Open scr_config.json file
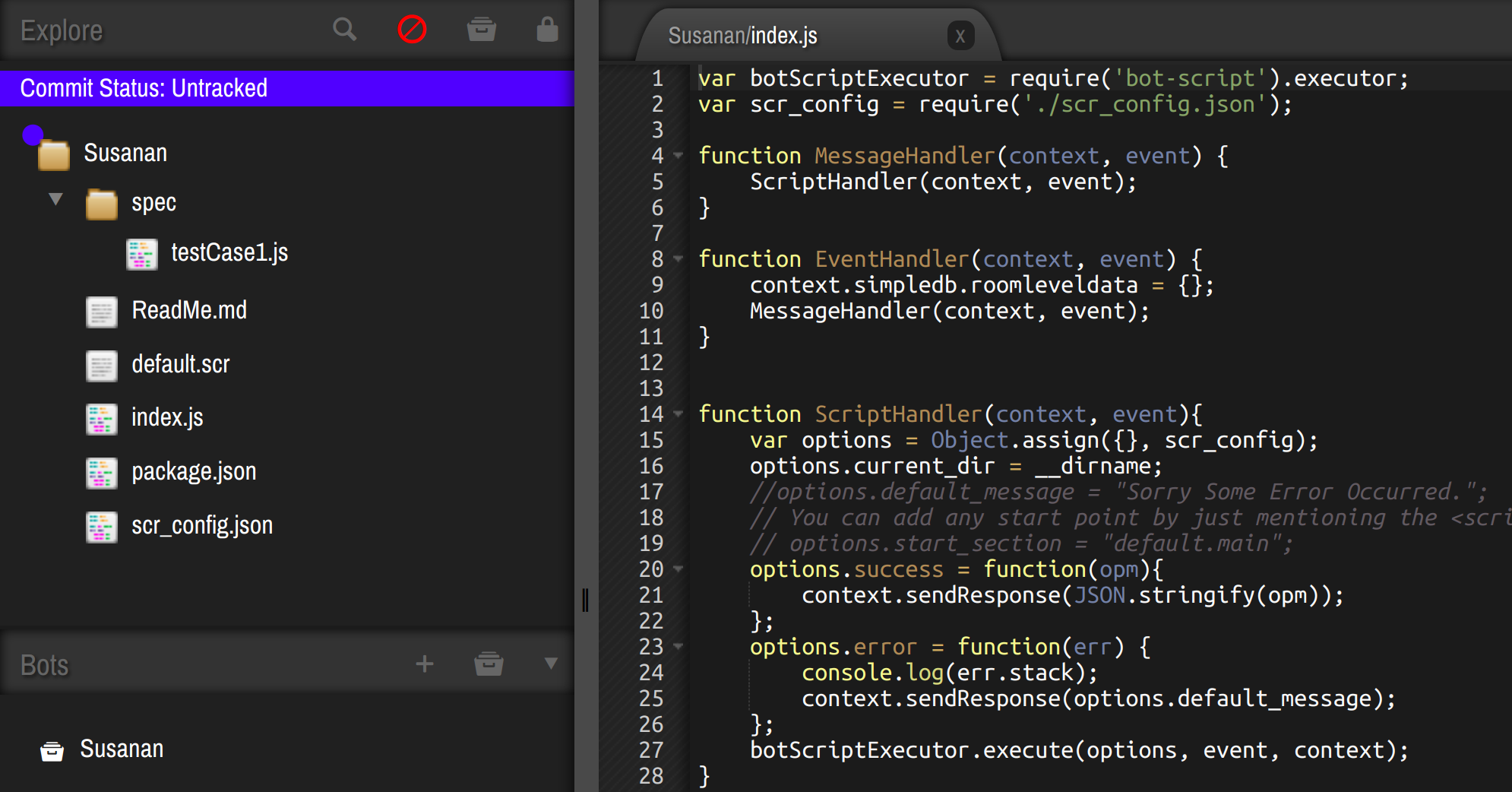Image resolution: width=1512 pixels, height=792 pixels. (202, 525)
